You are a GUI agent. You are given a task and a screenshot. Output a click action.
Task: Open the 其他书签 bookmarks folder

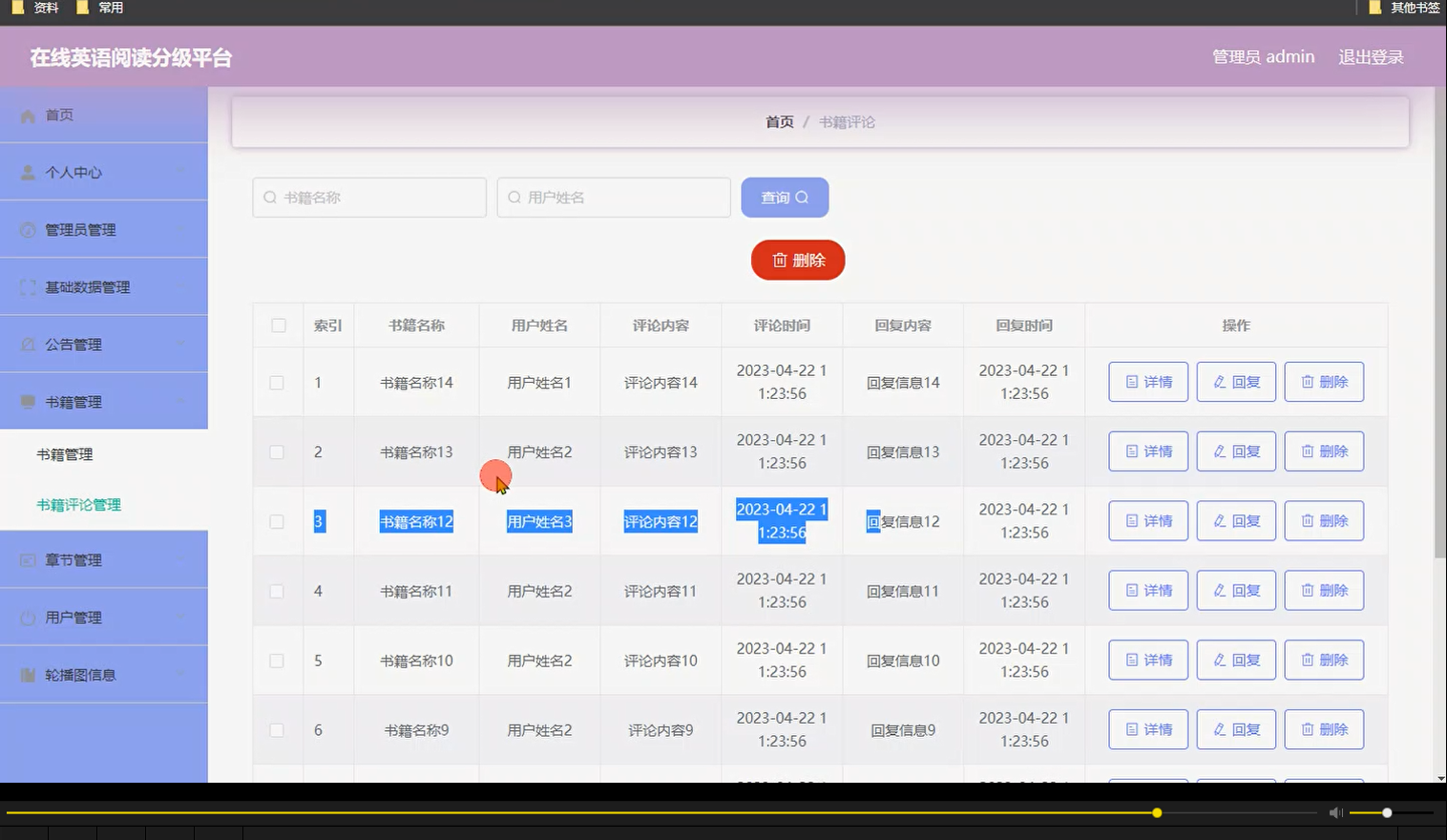[1404, 8]
